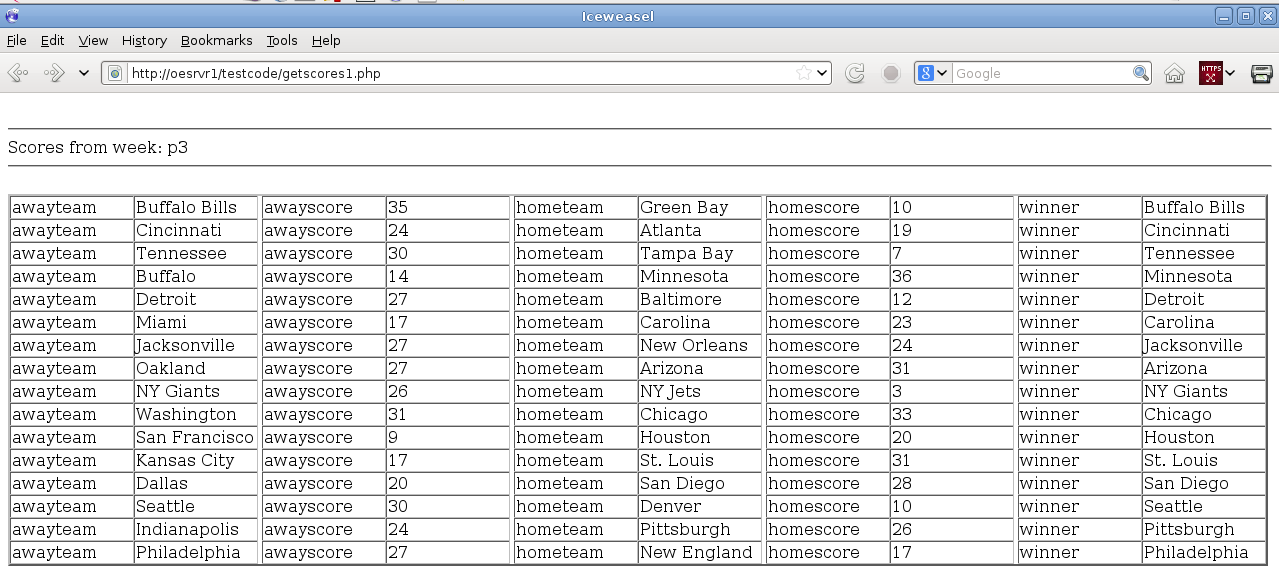
Task: Click home team 'Denver' cell
Action: (x=700, y=506)
